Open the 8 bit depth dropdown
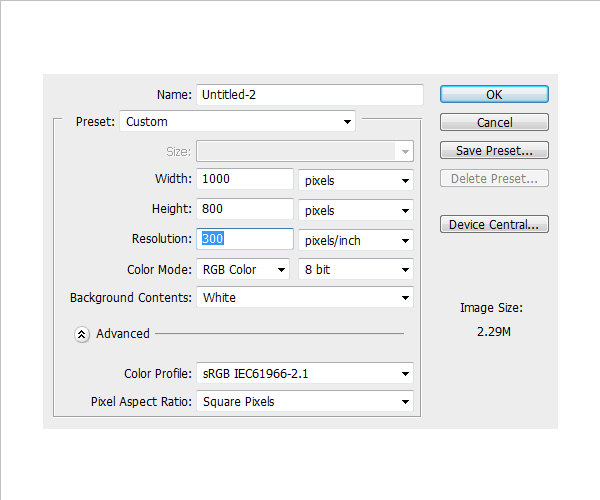The image size is (600, 500). click(x=356, y=270)
